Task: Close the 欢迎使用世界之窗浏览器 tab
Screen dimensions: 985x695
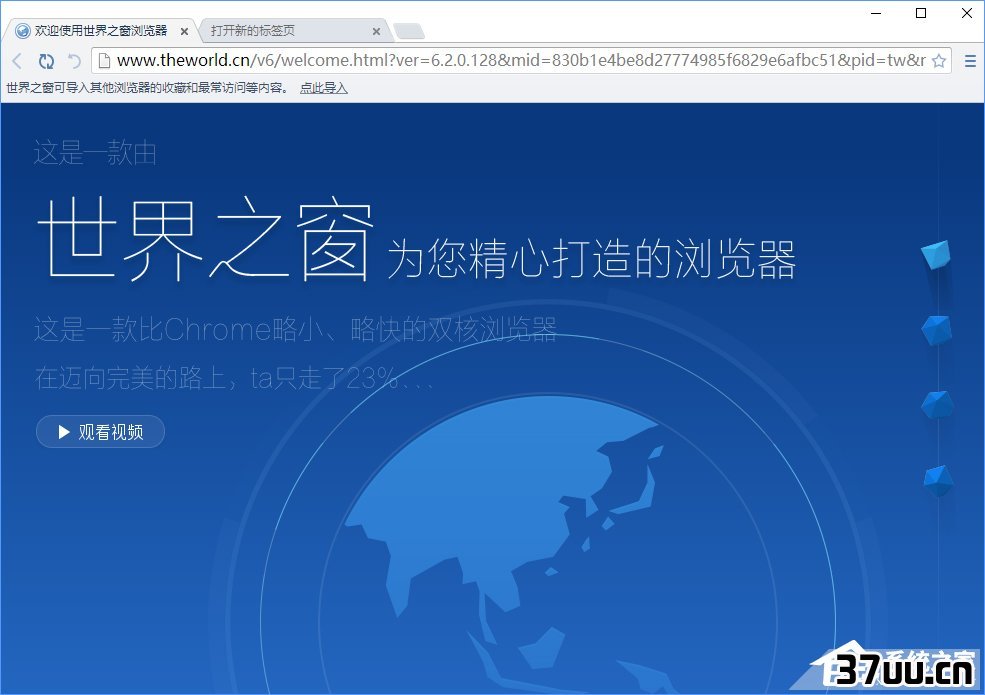Action: [x=184, y=31]
